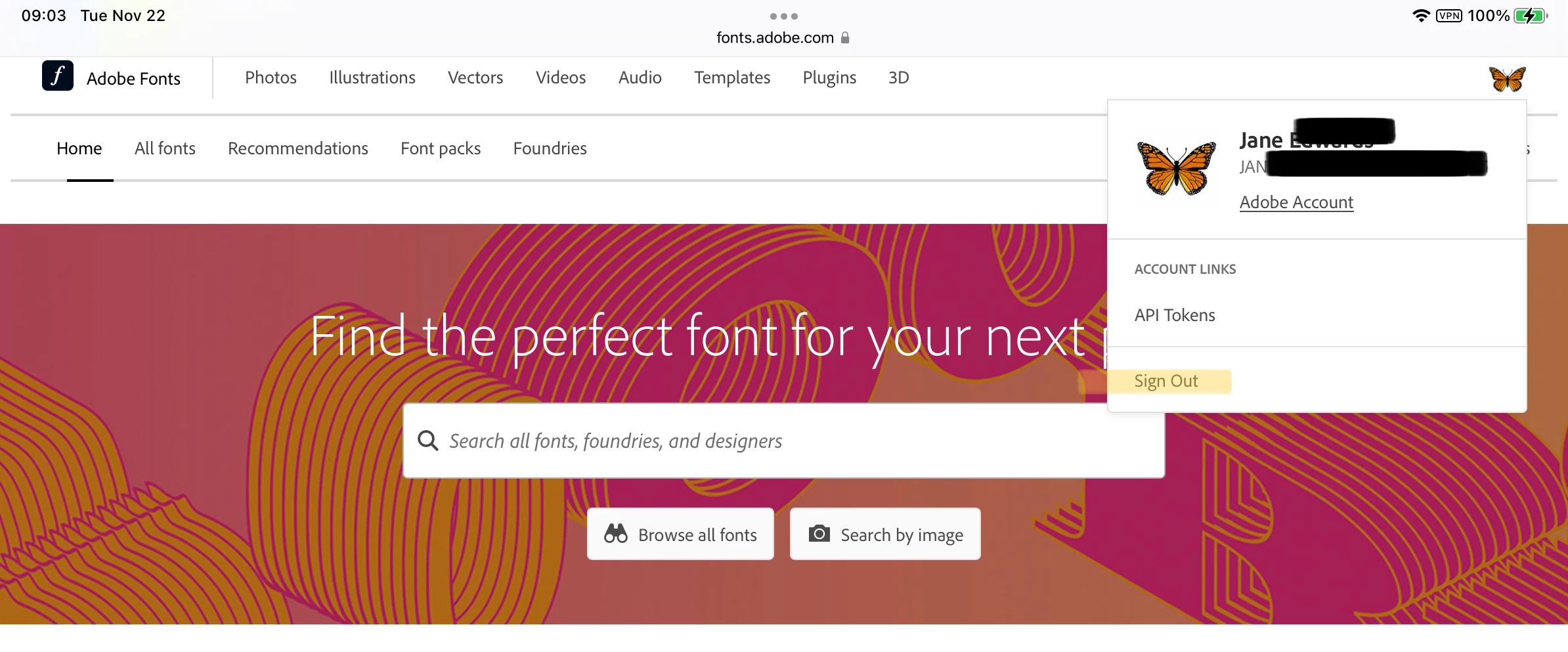Open the Recommendations tab

click(298, 148)
